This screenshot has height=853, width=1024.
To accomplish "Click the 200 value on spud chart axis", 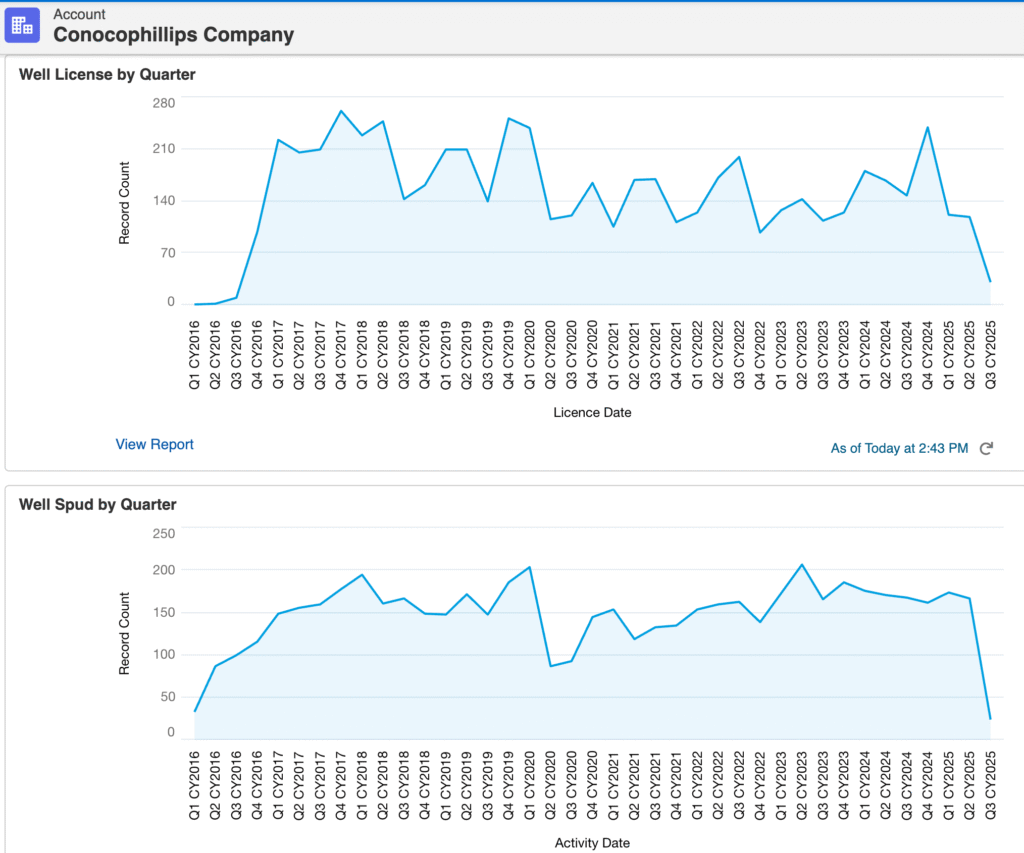I will point(164,570).
